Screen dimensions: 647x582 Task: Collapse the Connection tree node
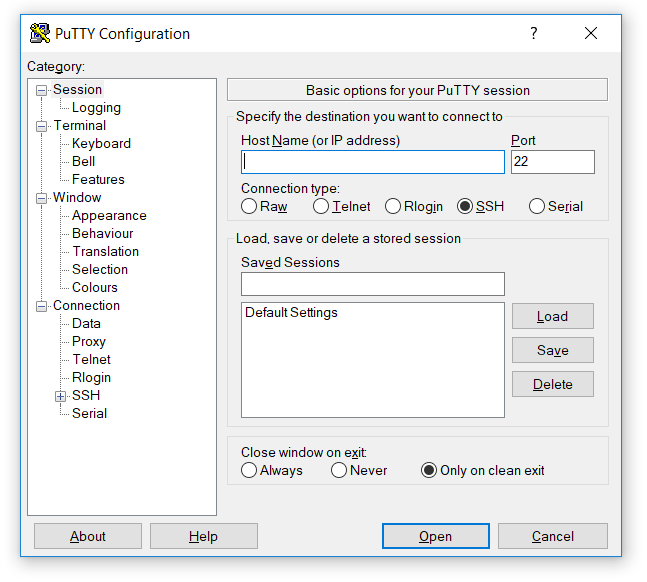[x=41, y=306]
